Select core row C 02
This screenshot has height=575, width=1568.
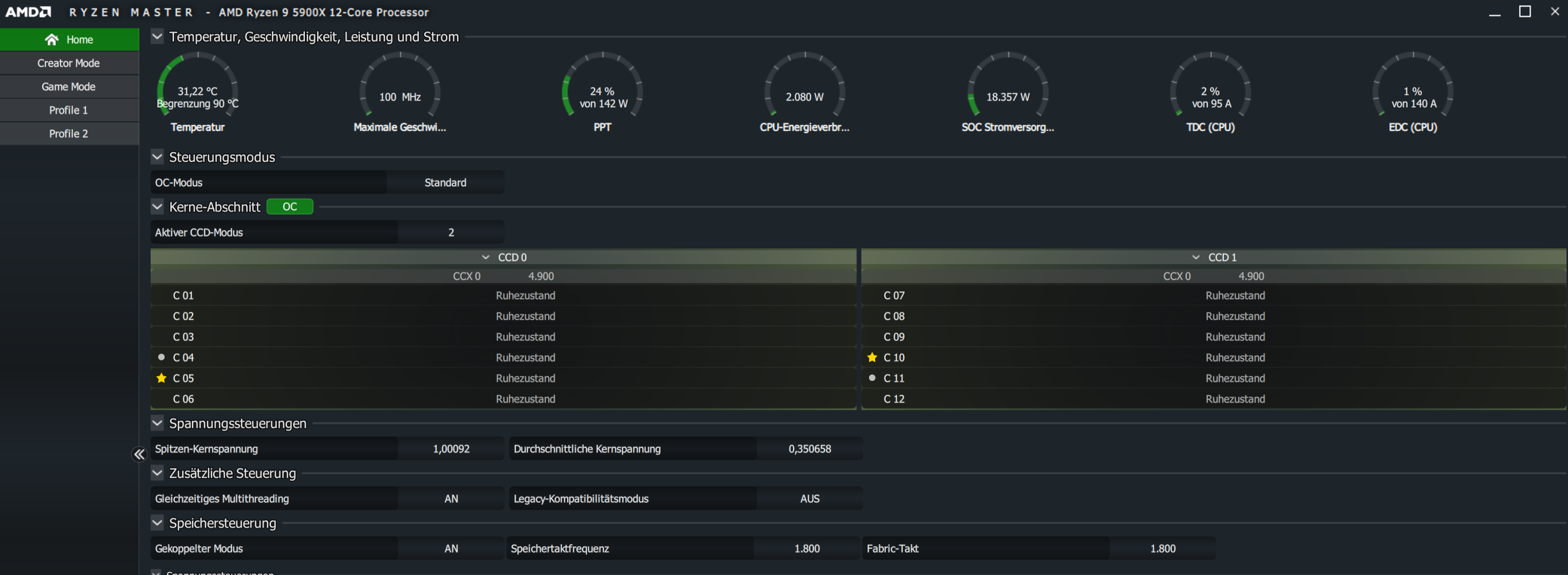point(503,316)
